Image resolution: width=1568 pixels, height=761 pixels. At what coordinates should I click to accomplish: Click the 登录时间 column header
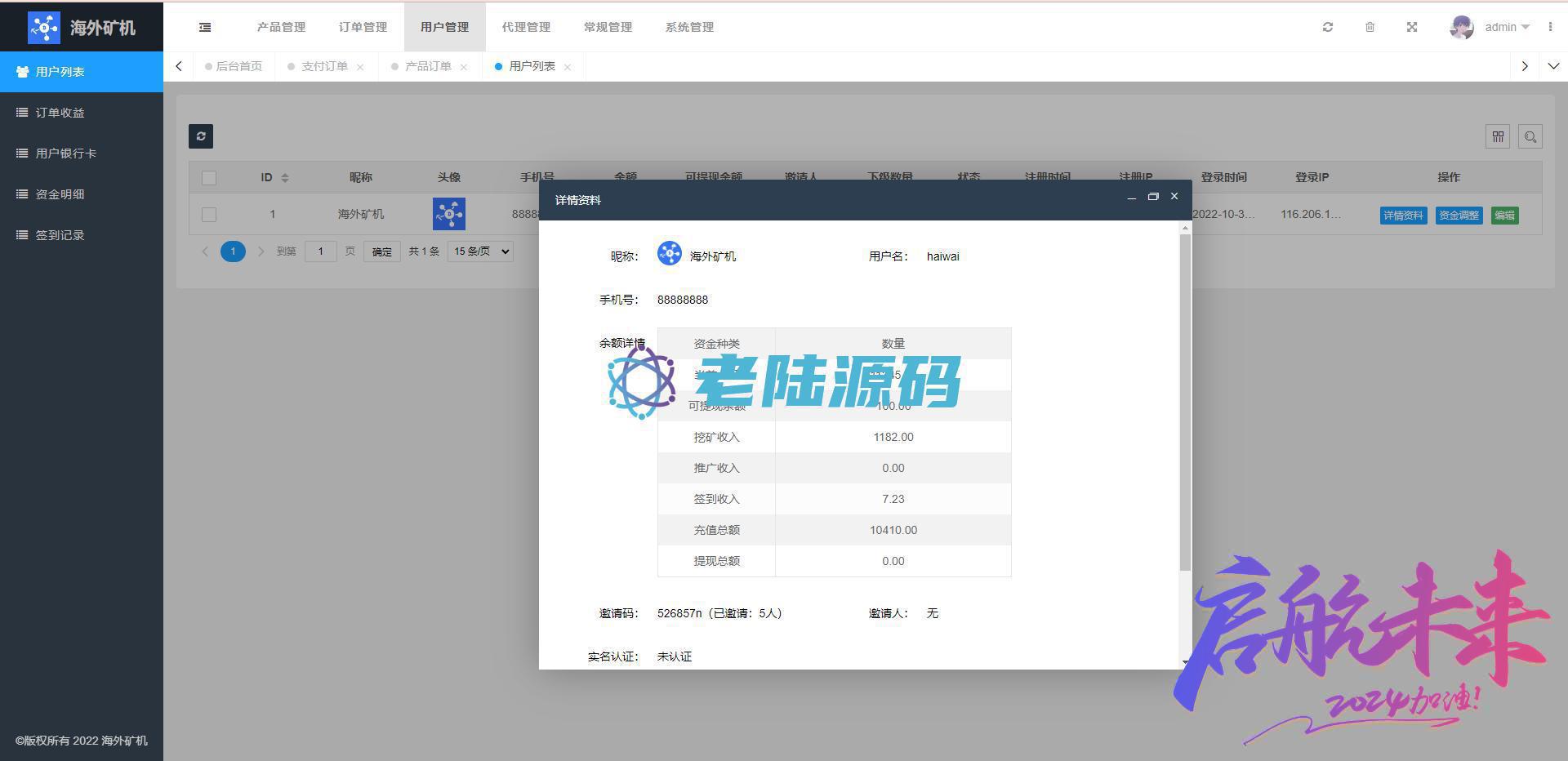tap(1223, 177)
